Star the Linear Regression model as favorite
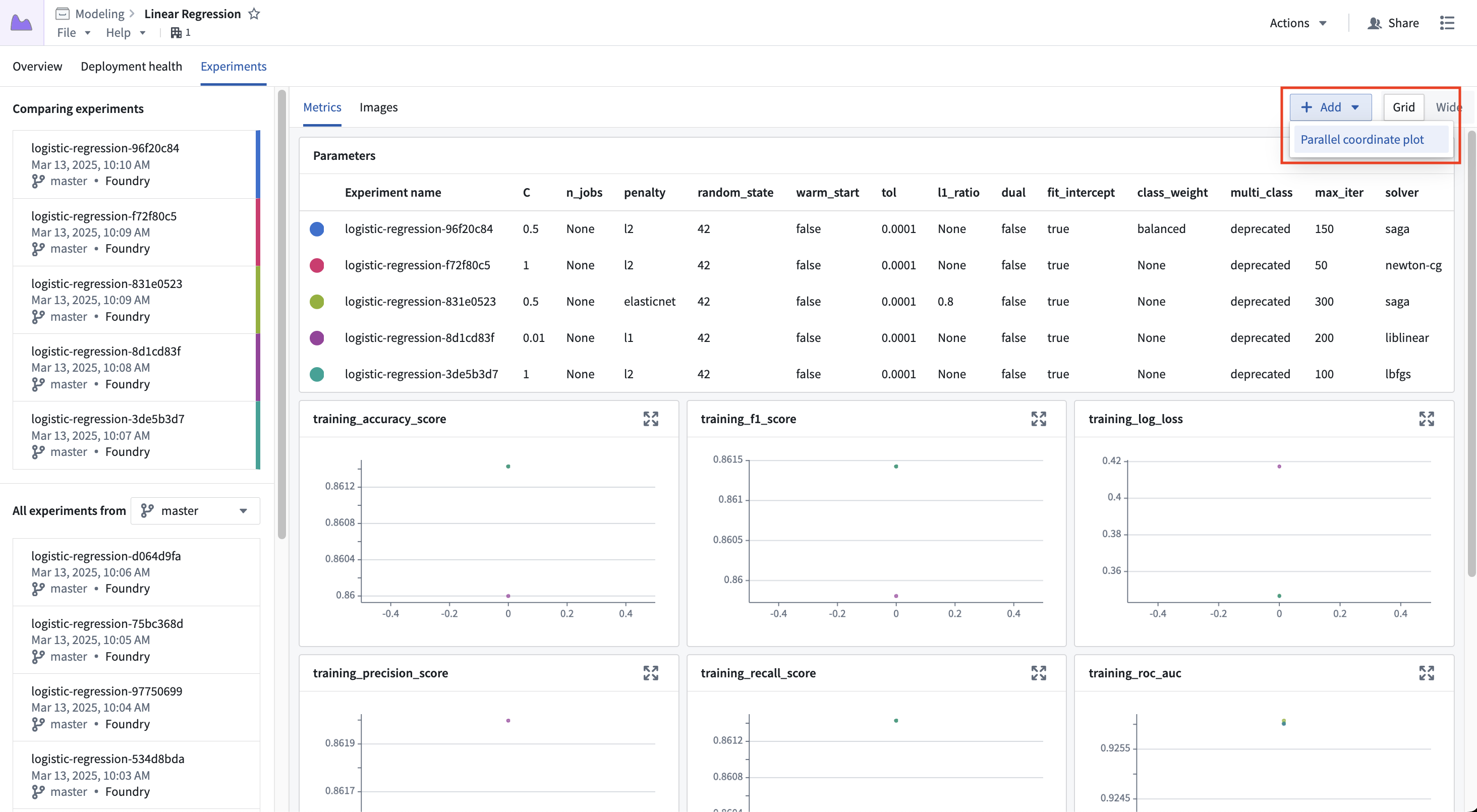Image resolution: width=1477 pixels, height=812 pixels. click(254, 14)
